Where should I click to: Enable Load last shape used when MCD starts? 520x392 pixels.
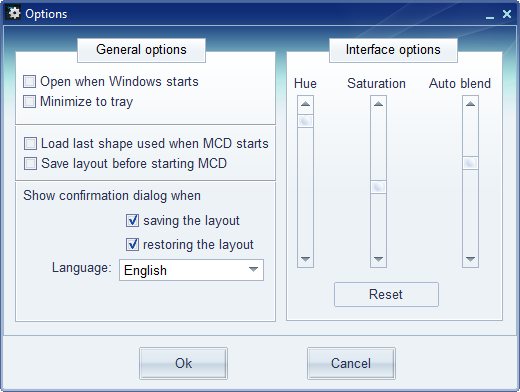pyautogui.click(x=30, y=144)
